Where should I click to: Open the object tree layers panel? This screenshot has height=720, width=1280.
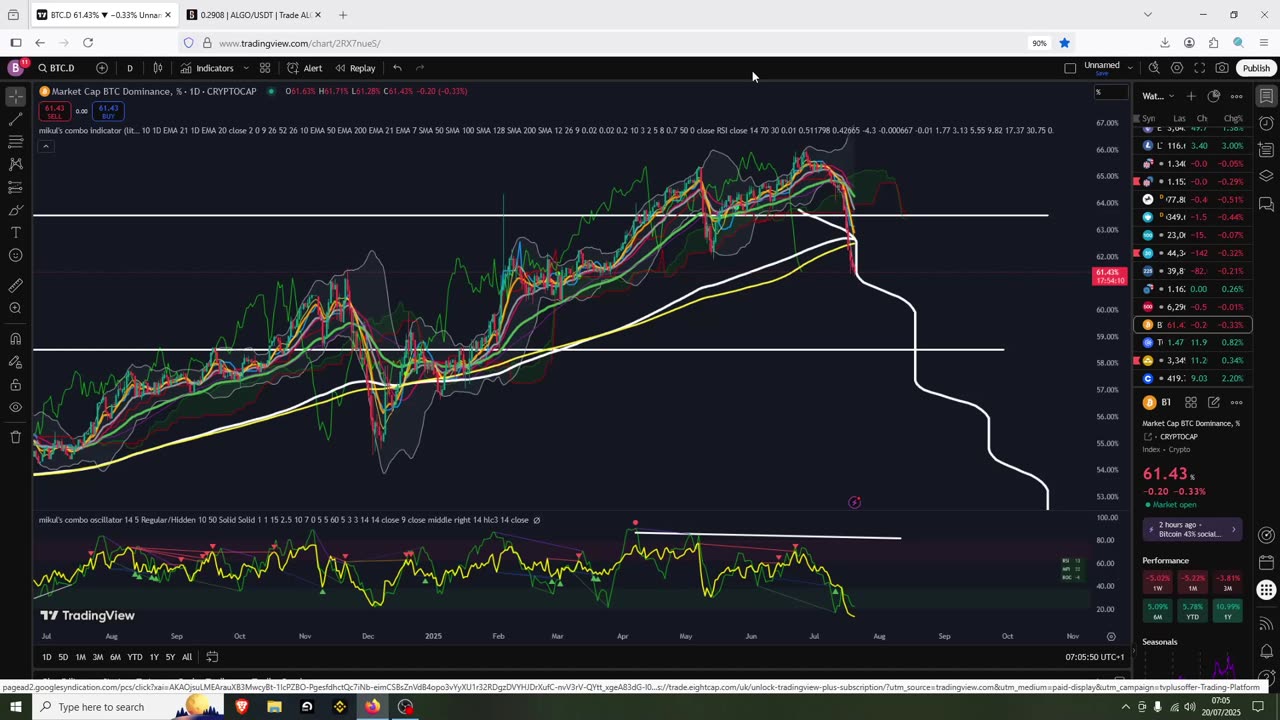tap(1266, 176)
